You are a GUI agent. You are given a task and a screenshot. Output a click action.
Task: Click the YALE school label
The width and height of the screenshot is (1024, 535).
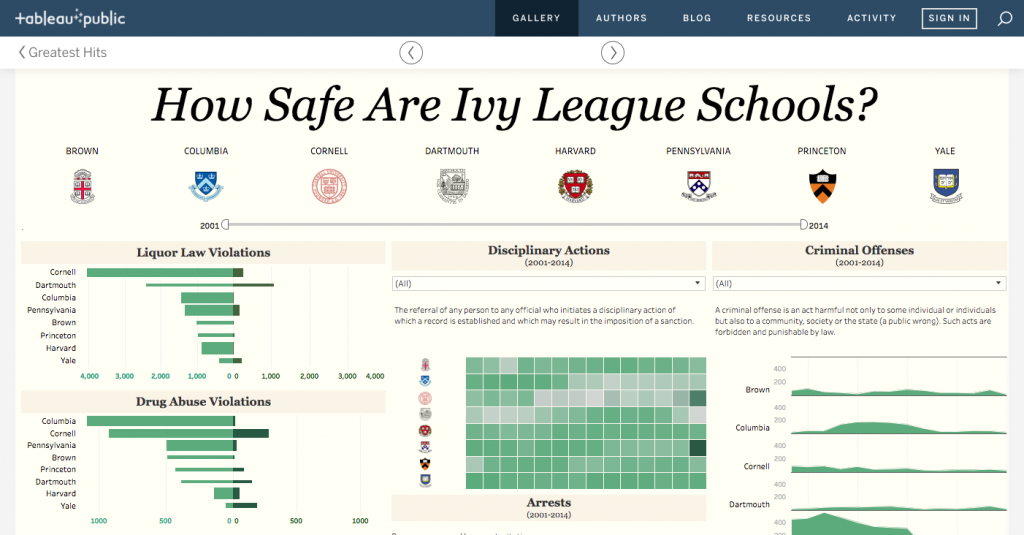coord(945,151)
